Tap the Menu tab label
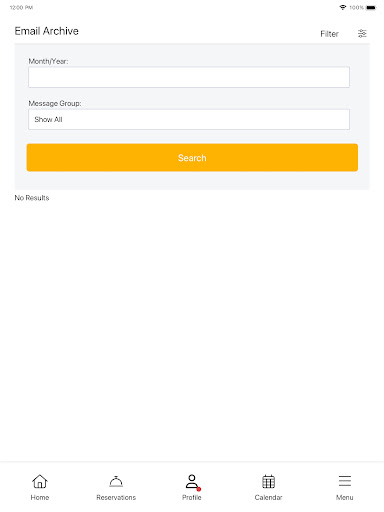 tap(345, 497)
